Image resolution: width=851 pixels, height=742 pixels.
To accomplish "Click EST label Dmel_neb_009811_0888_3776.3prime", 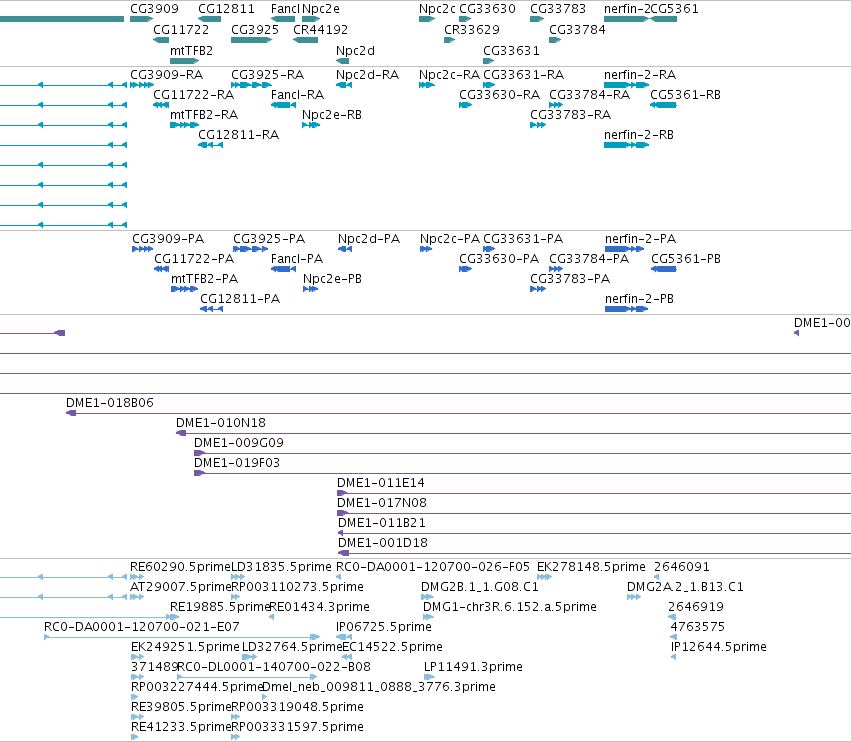I will pyautogui.click(x=379, y=687).
